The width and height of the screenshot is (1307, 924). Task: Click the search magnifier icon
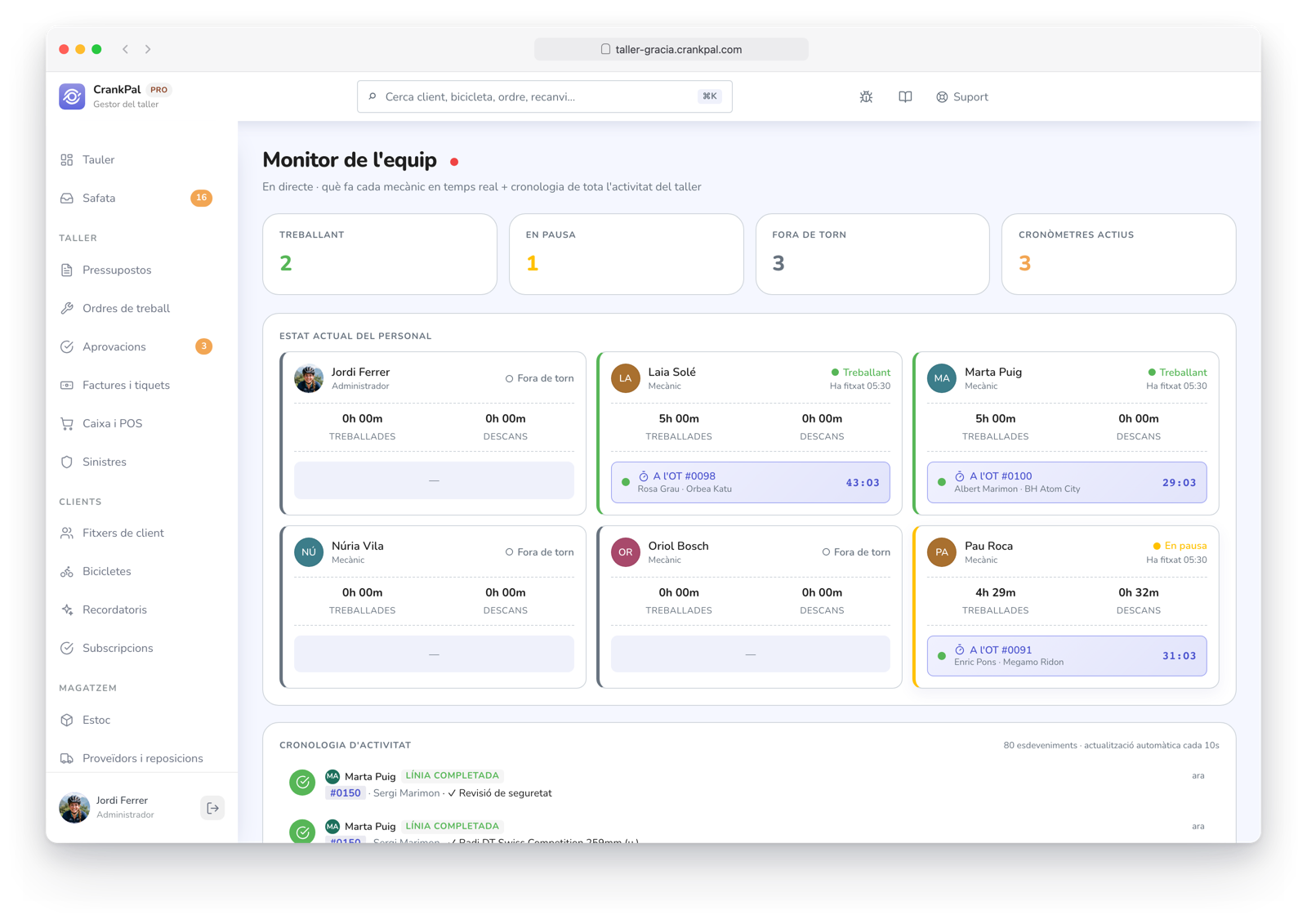(372, 96)
